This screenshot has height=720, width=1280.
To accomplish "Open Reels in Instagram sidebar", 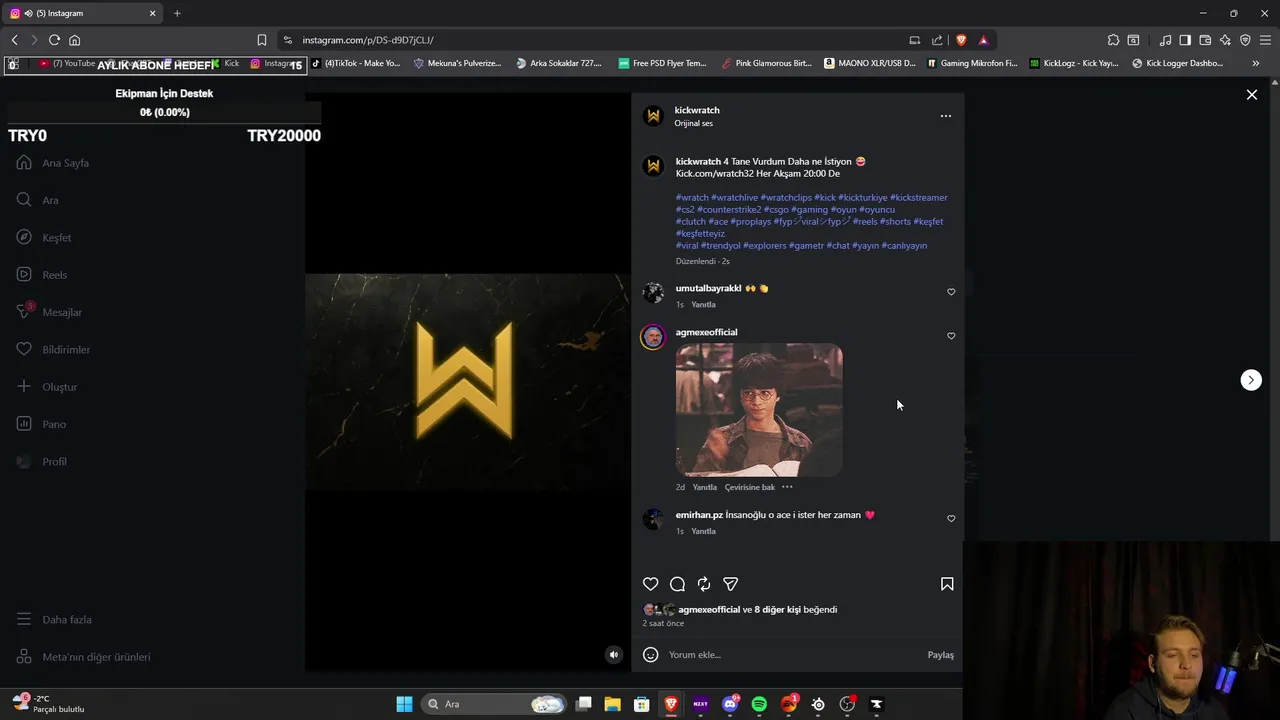I will pos(41,275).
